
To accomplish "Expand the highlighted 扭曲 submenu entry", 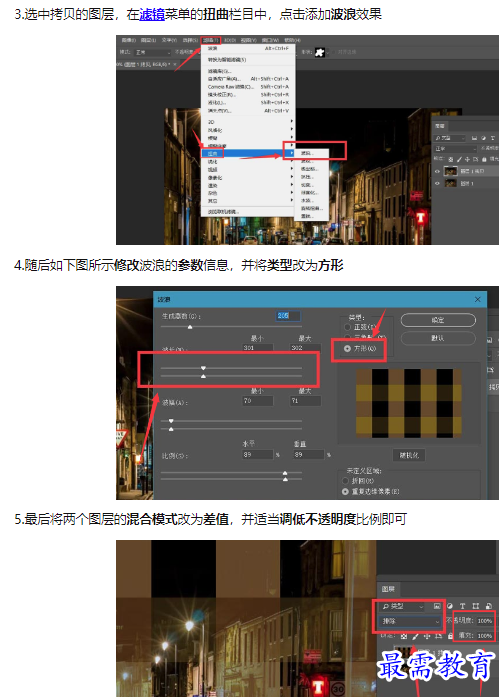I will pyautogui.click(x=248, y=153).
